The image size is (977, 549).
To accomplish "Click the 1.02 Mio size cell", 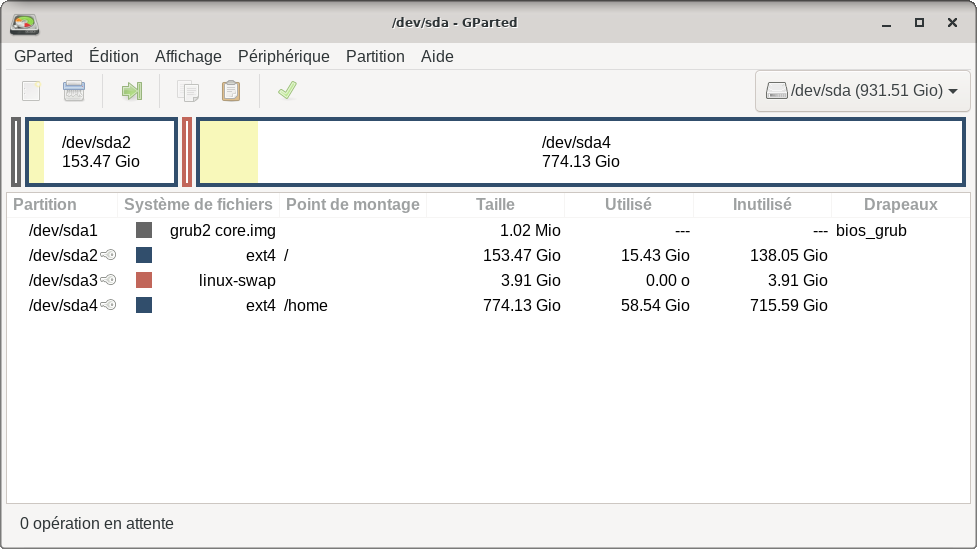I will tap(530, 231).
